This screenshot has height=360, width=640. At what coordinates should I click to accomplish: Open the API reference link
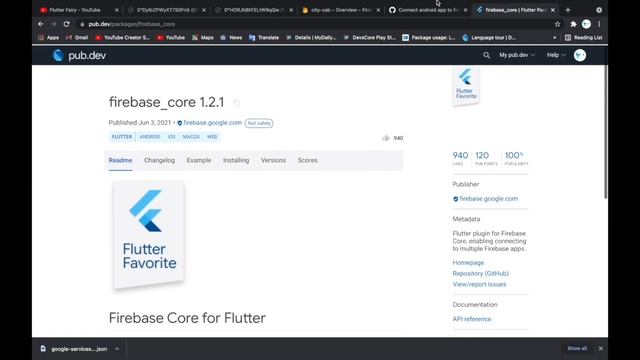[x=471, y=319]
